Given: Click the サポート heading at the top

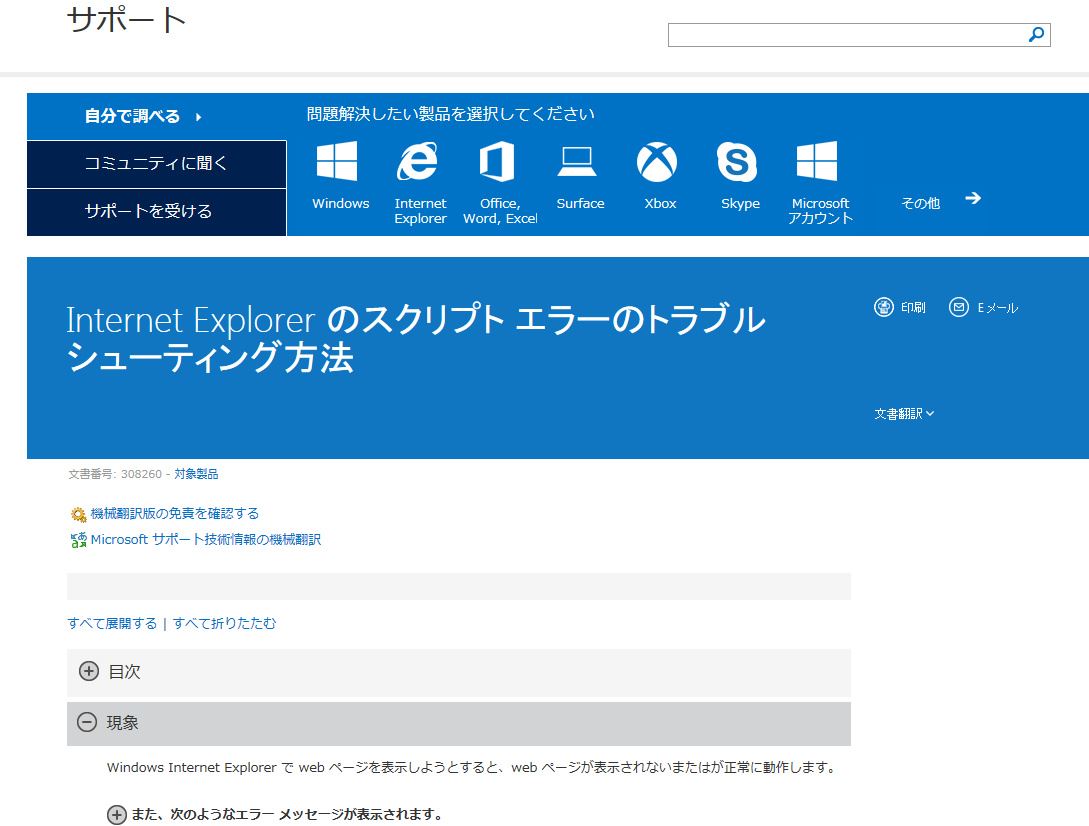Looking at the screenshot, I should (x=126, y=20).
